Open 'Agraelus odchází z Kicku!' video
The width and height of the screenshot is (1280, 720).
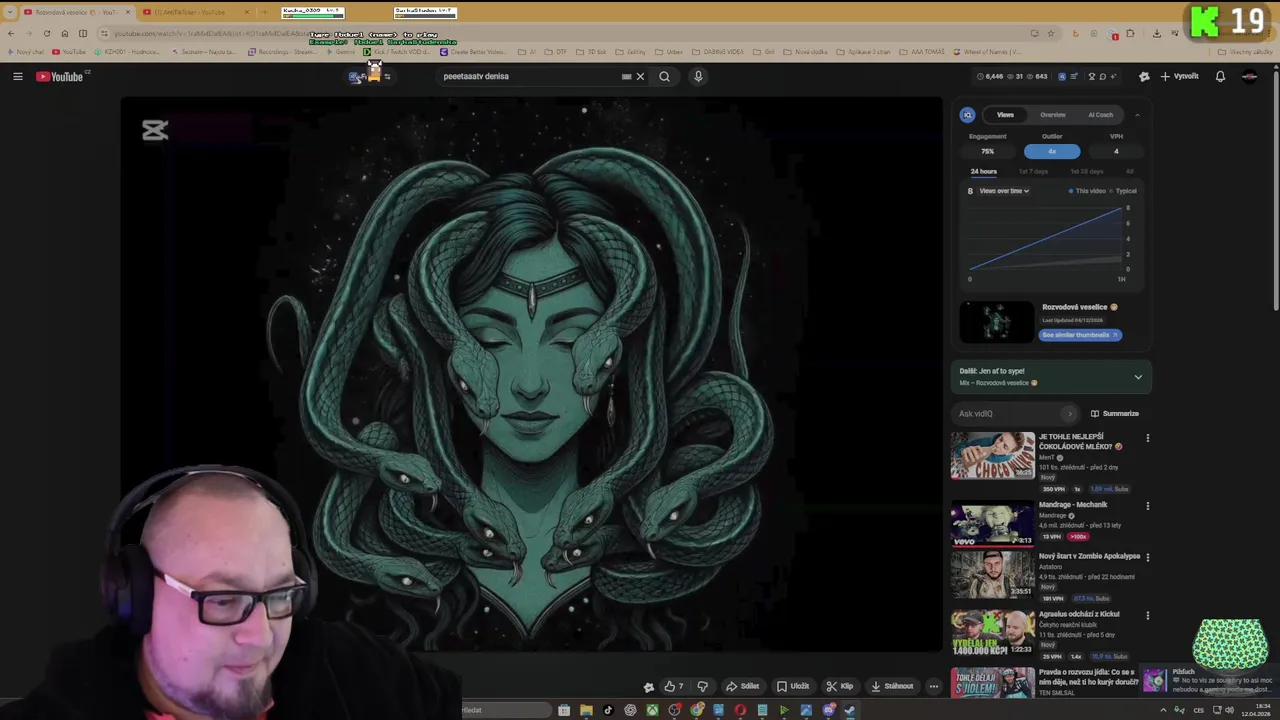(1079, 614)
